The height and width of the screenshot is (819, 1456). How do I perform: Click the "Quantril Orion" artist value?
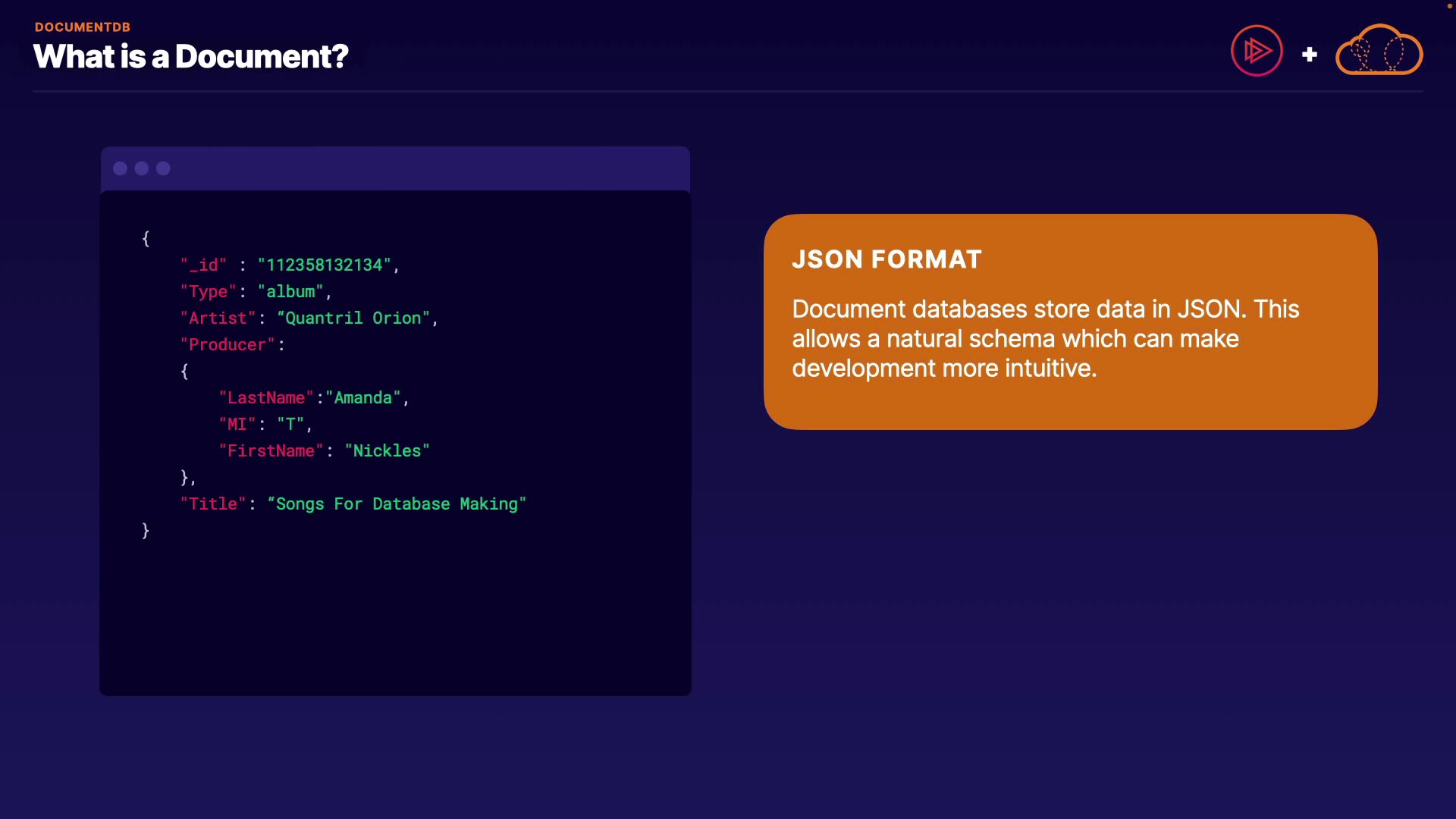[x=353, y=318]
